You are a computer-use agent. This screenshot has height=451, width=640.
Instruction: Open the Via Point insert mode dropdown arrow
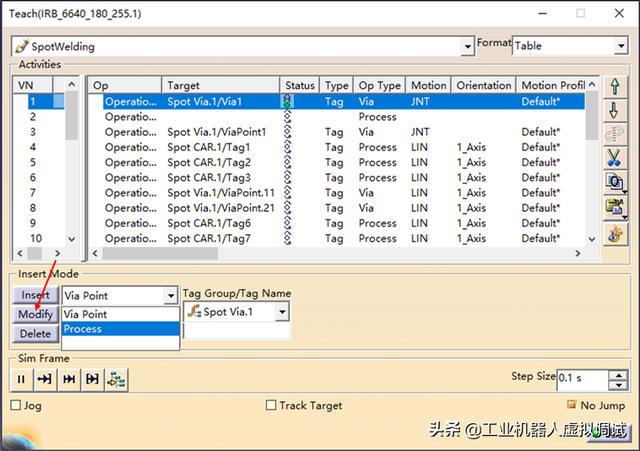tap(171, 295)
